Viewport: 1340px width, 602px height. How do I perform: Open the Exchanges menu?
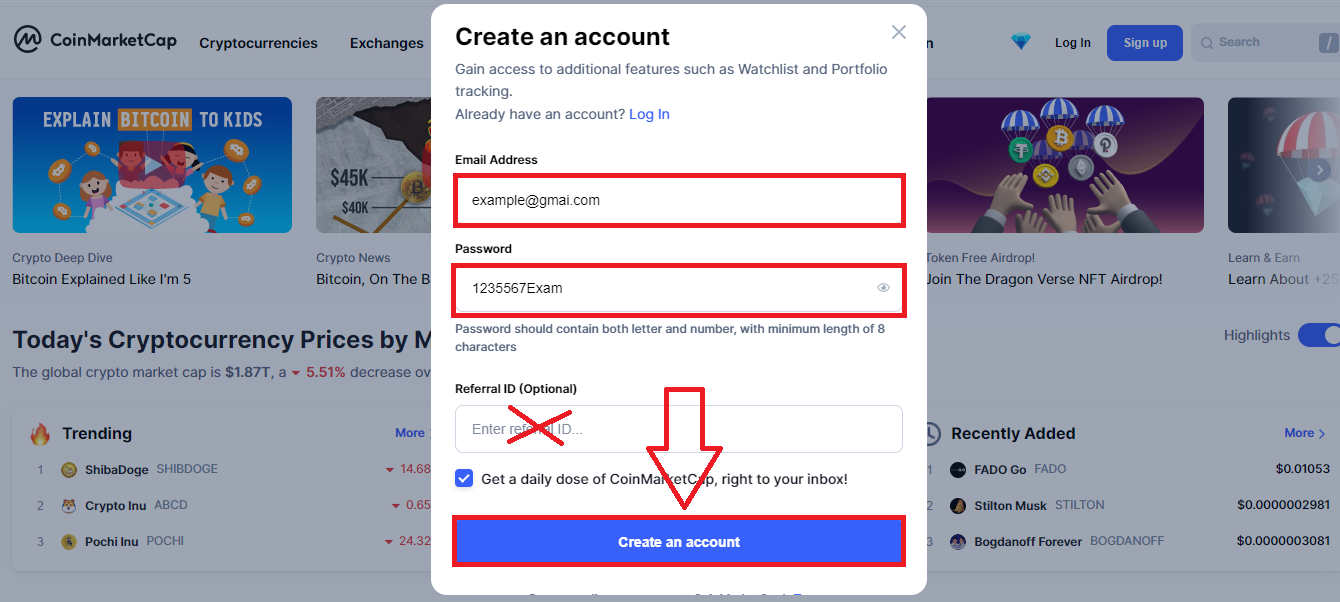[x=386, y=43]
